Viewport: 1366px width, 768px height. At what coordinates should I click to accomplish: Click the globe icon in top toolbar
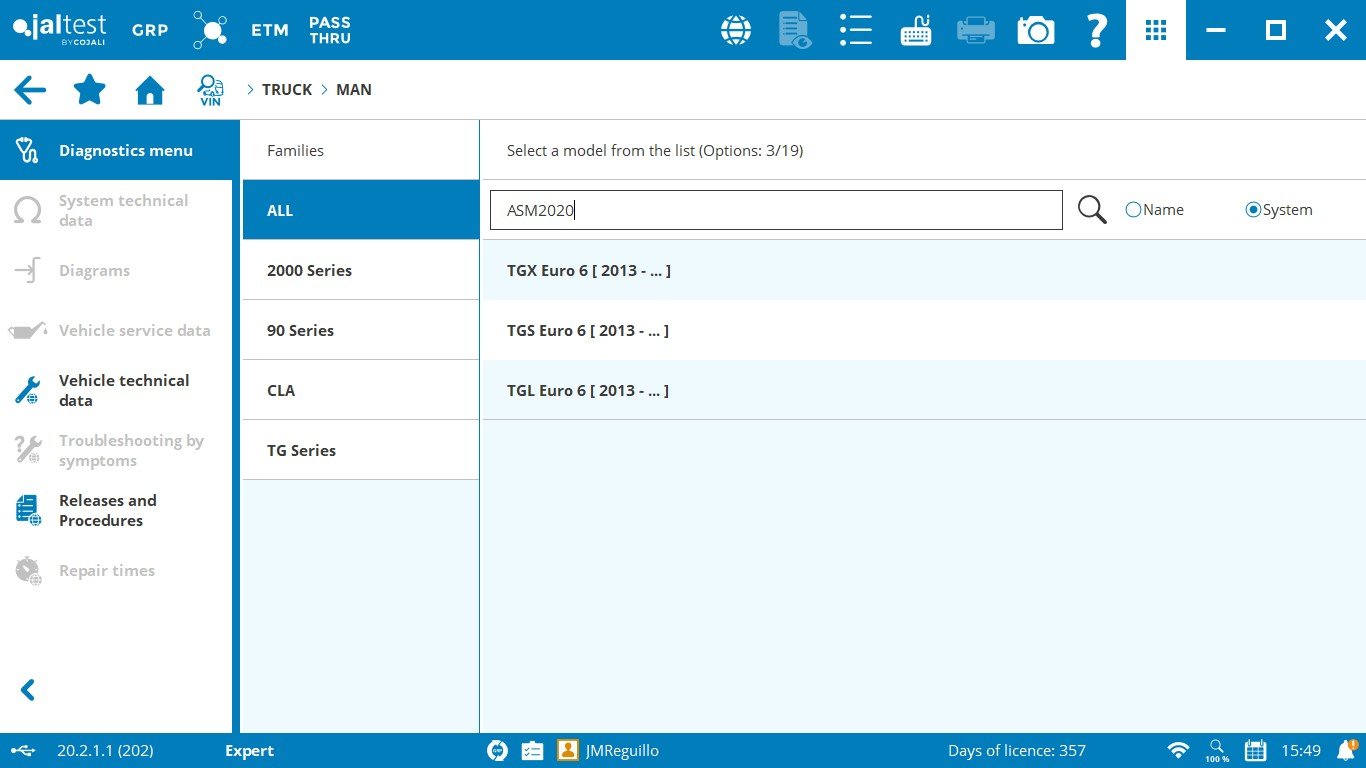(x=736, y=30)
